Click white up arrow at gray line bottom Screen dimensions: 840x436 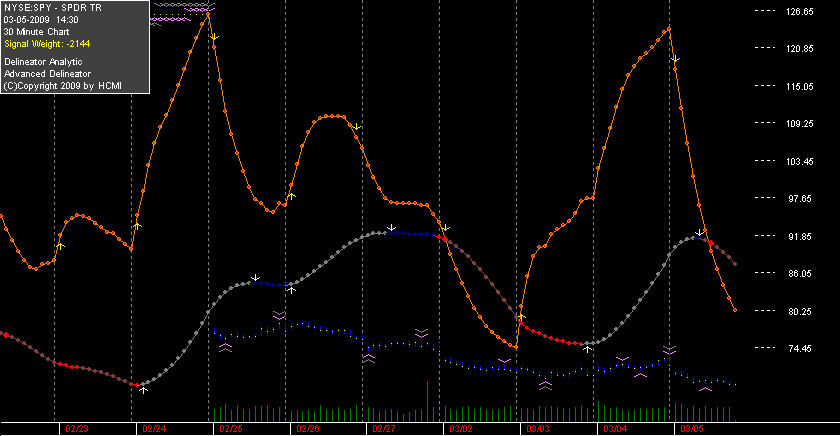pos(143,390)
